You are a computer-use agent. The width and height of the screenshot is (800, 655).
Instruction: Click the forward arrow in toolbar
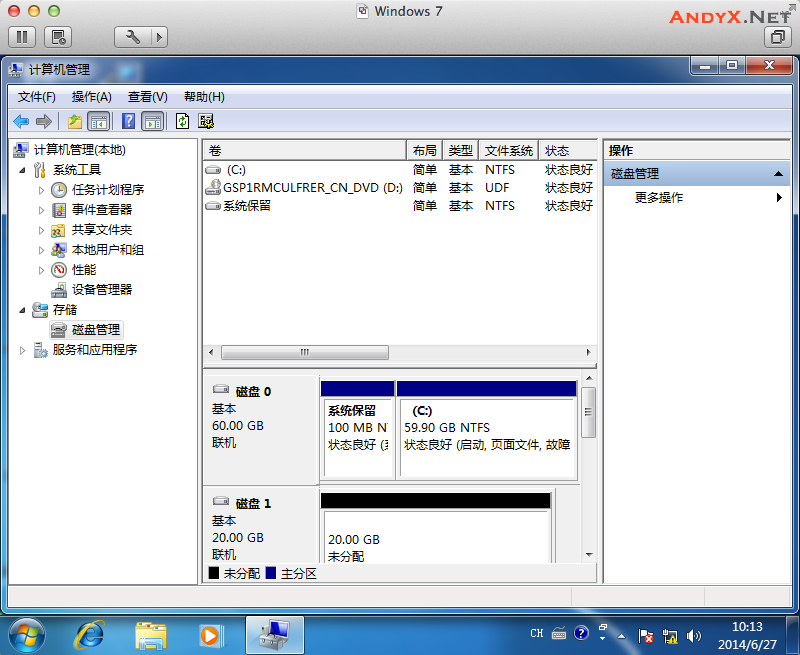point(44,121)
